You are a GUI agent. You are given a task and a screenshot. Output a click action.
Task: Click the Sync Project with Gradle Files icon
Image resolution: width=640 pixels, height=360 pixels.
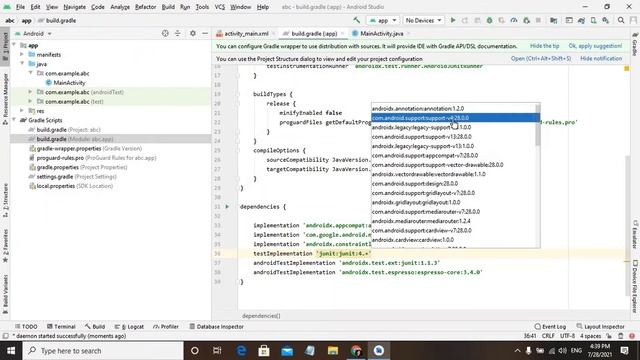pyautogui.click(x=581, y=20)
